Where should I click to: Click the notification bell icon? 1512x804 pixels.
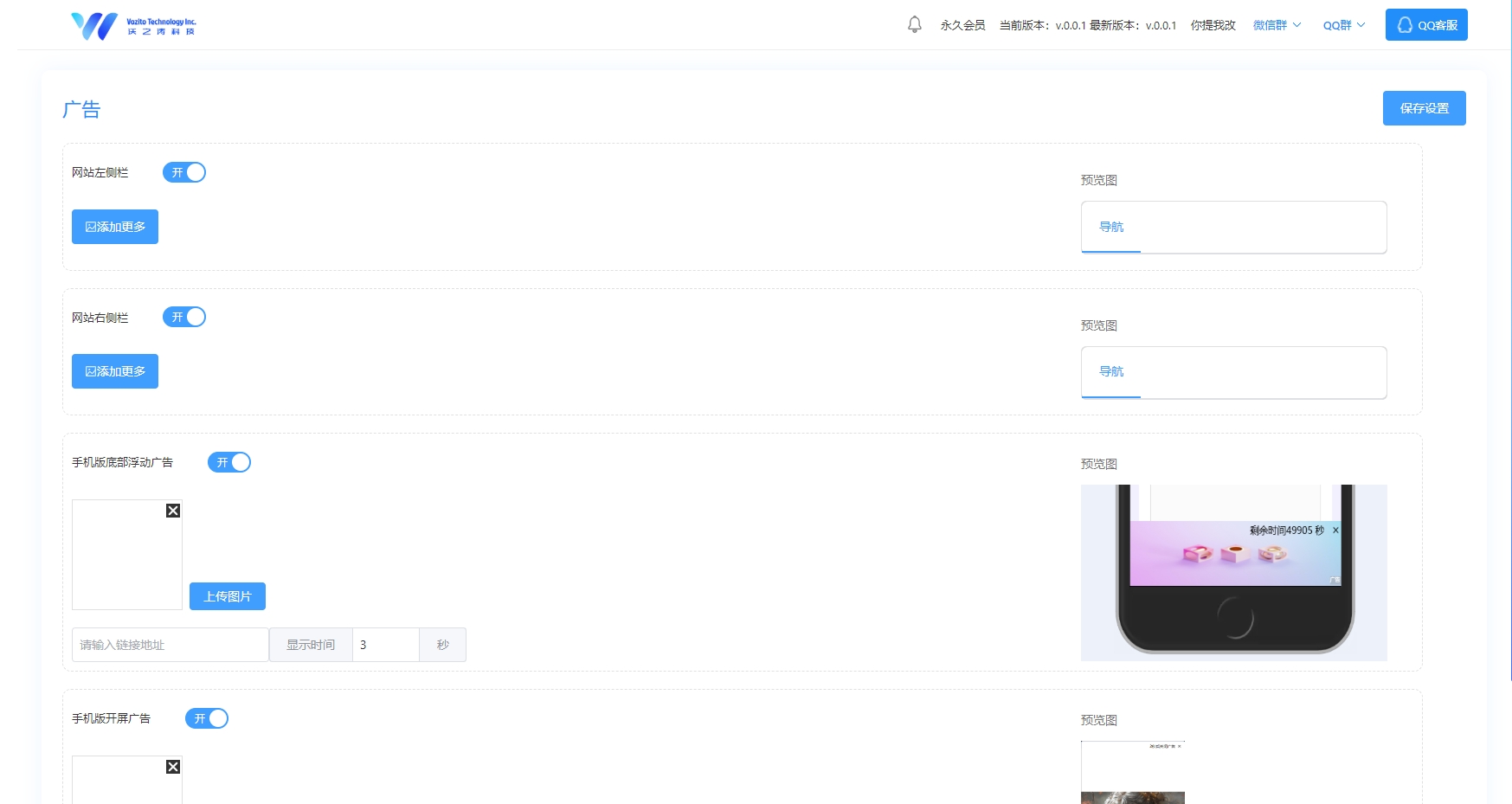914,24
